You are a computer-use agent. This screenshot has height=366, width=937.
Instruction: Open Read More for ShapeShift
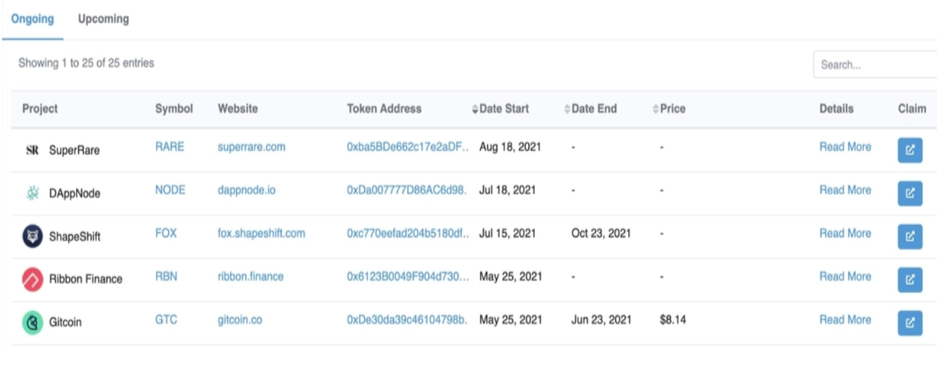845,233
